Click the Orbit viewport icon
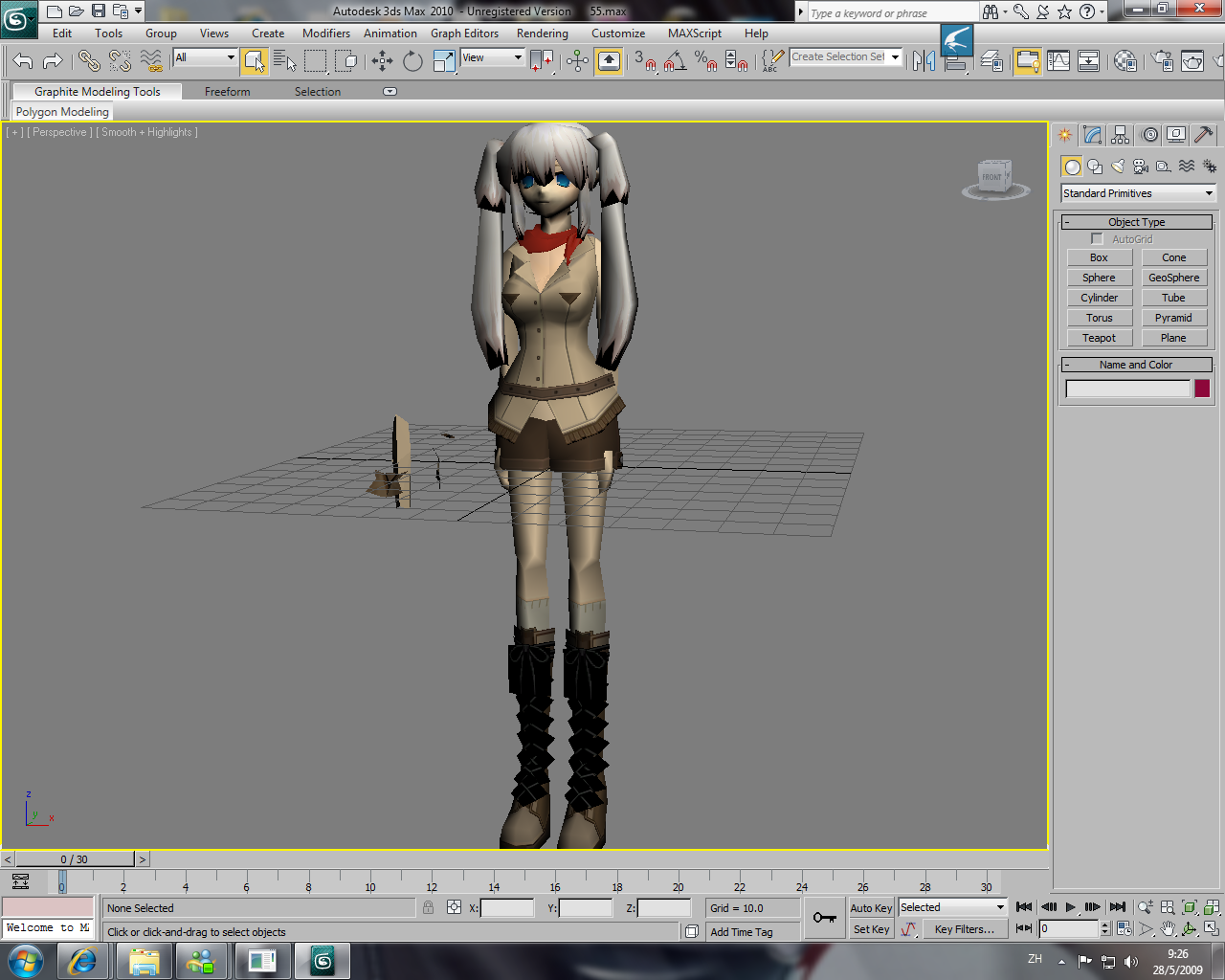Viewport: 1225px width, 980px height. tap(1190, 928)
